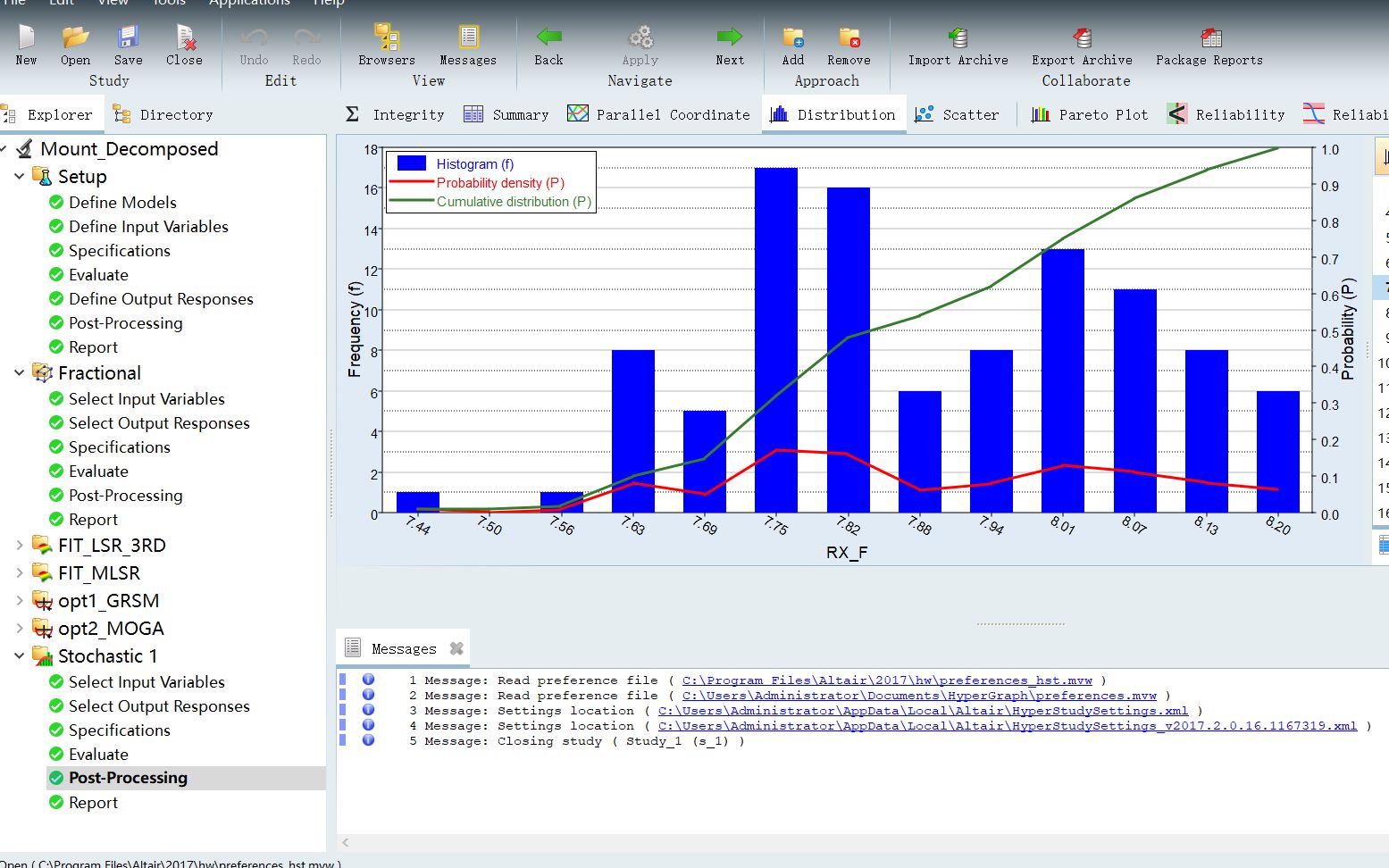Screen dimensions: 1389x868
Task: Click the Messages view toolbar icon
Action: pos(468,38)
